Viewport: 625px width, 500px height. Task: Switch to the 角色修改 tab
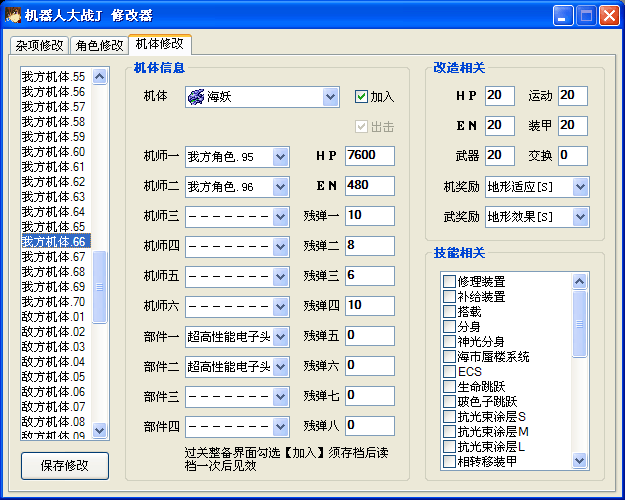(100, 46)
